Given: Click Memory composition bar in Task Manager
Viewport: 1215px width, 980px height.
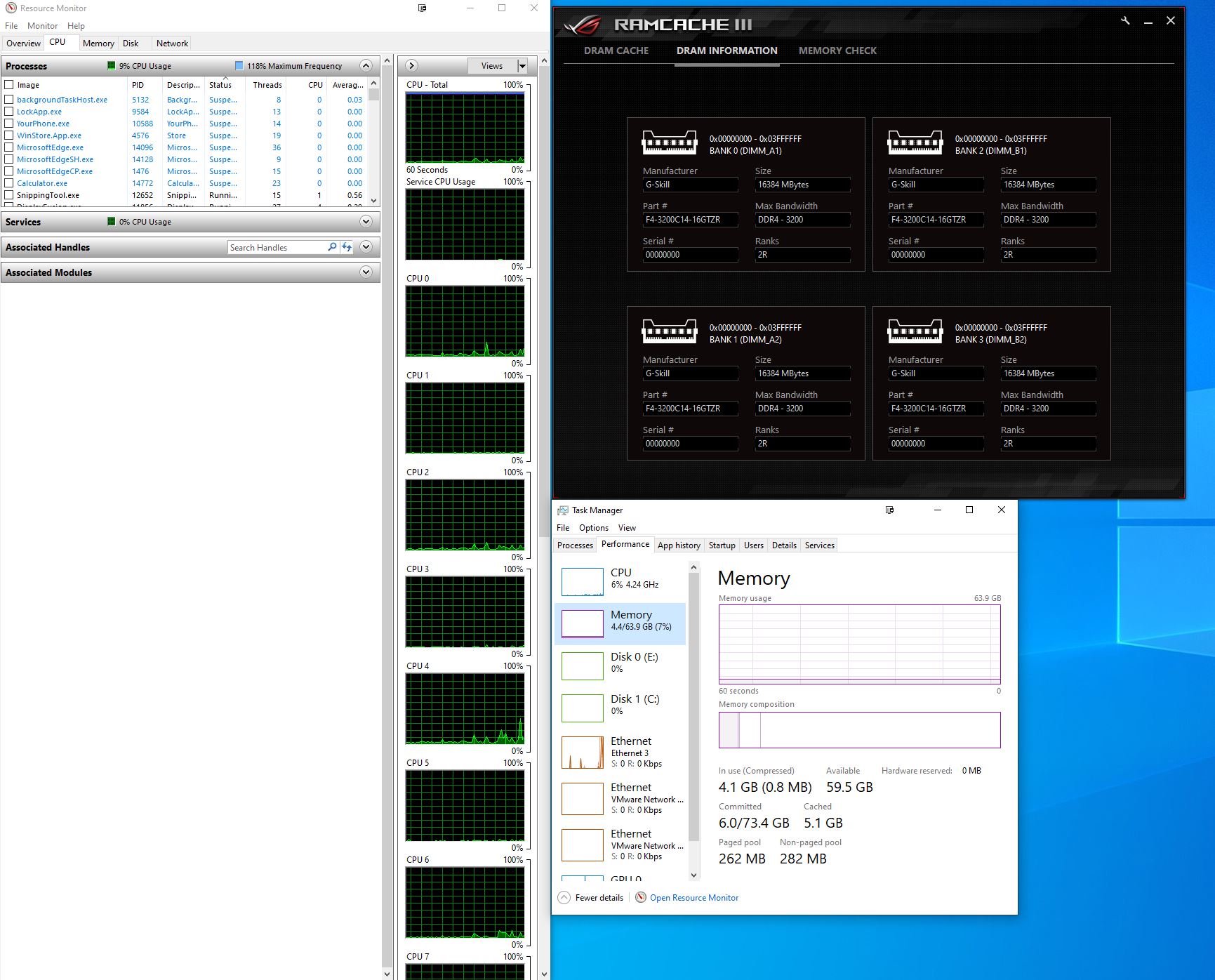Looking at the screenshot, I should (859, 730).
